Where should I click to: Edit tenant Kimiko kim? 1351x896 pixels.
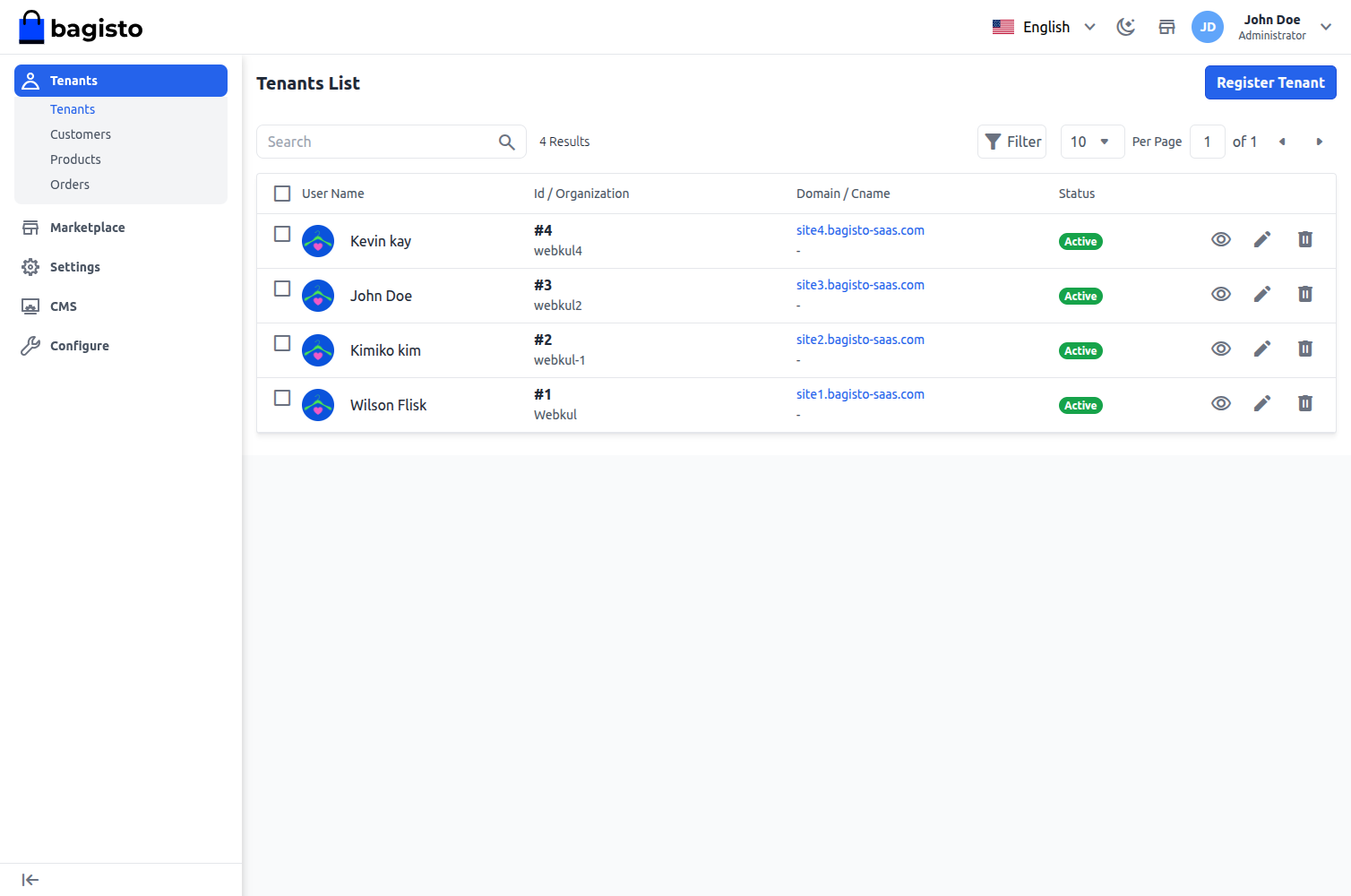coord(1262,349)
